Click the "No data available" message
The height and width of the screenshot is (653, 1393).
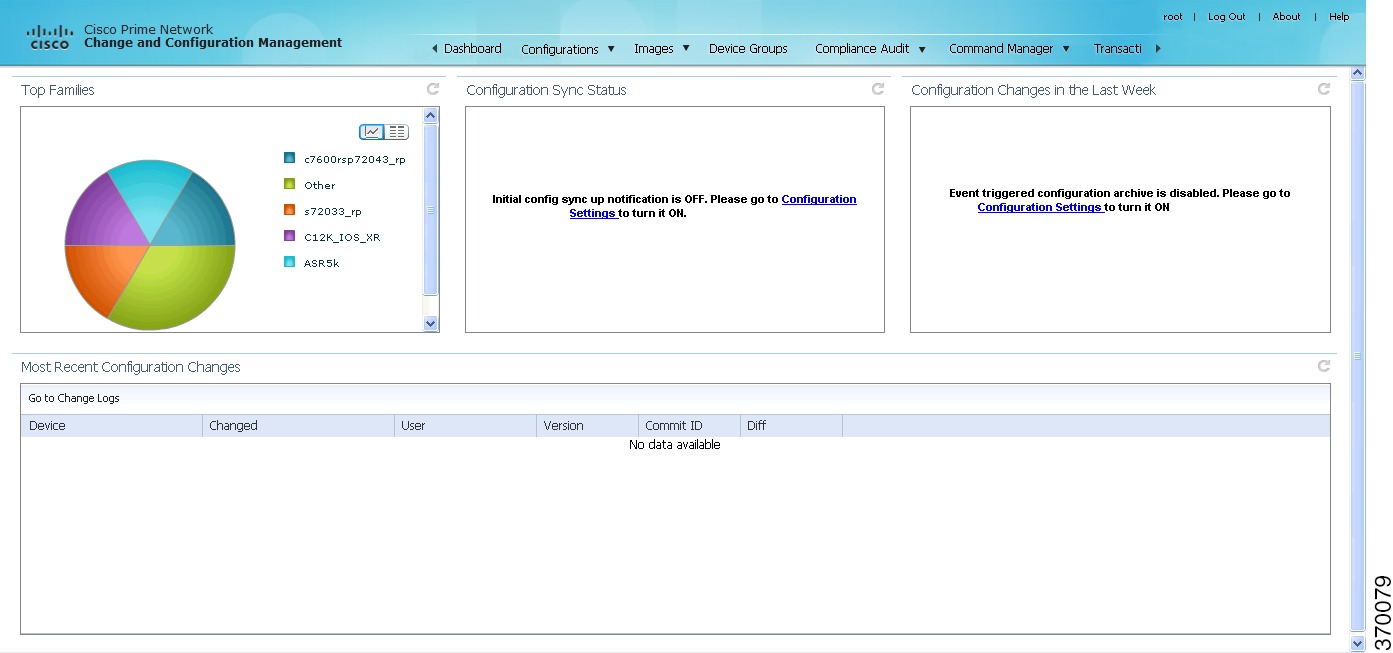675,445
